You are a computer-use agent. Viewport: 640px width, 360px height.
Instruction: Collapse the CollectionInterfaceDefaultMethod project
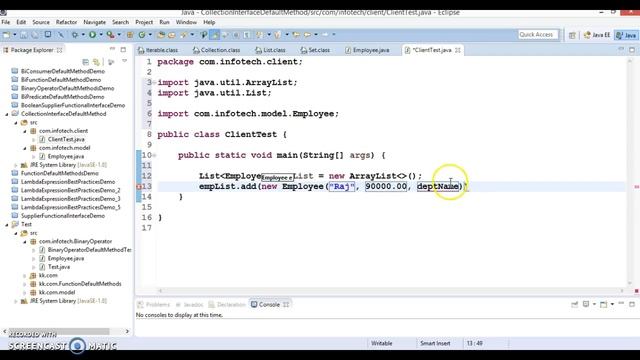(x=7, y=114)
